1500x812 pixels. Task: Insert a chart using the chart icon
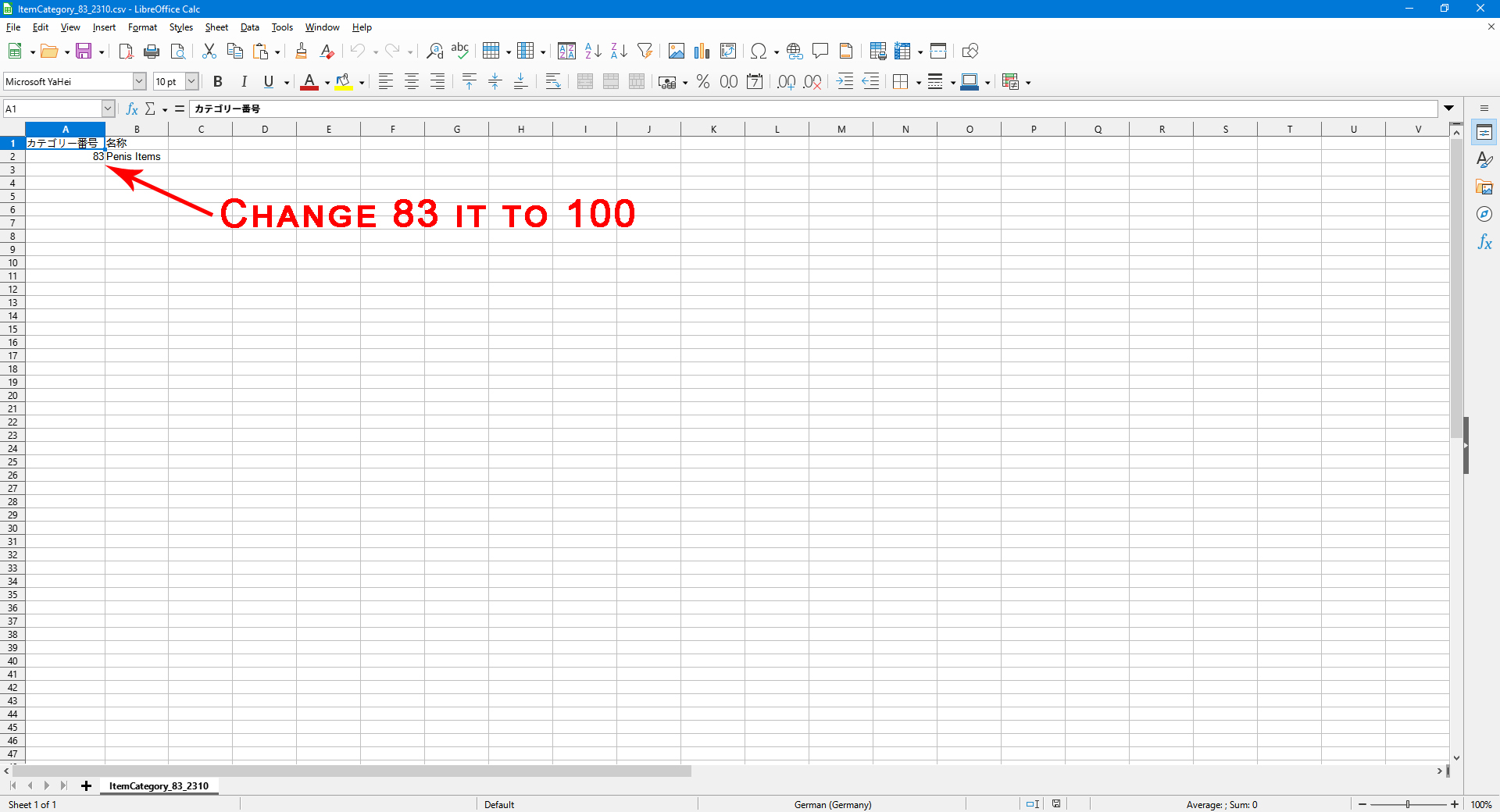(702, 52)
